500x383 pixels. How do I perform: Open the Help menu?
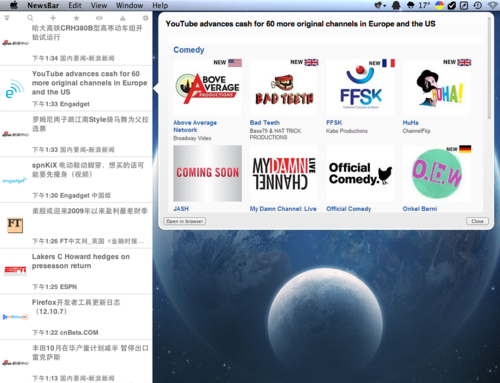[160, 5]
